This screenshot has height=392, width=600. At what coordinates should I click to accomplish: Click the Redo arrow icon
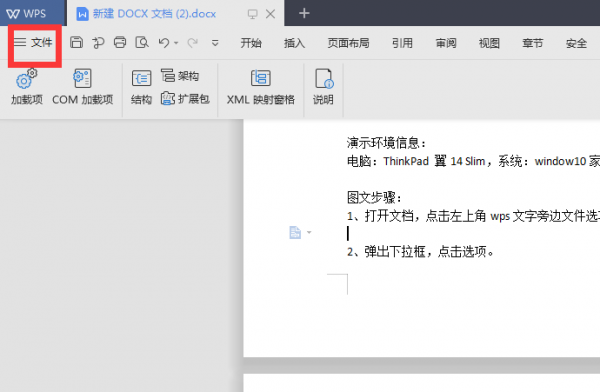coord(192,42)
